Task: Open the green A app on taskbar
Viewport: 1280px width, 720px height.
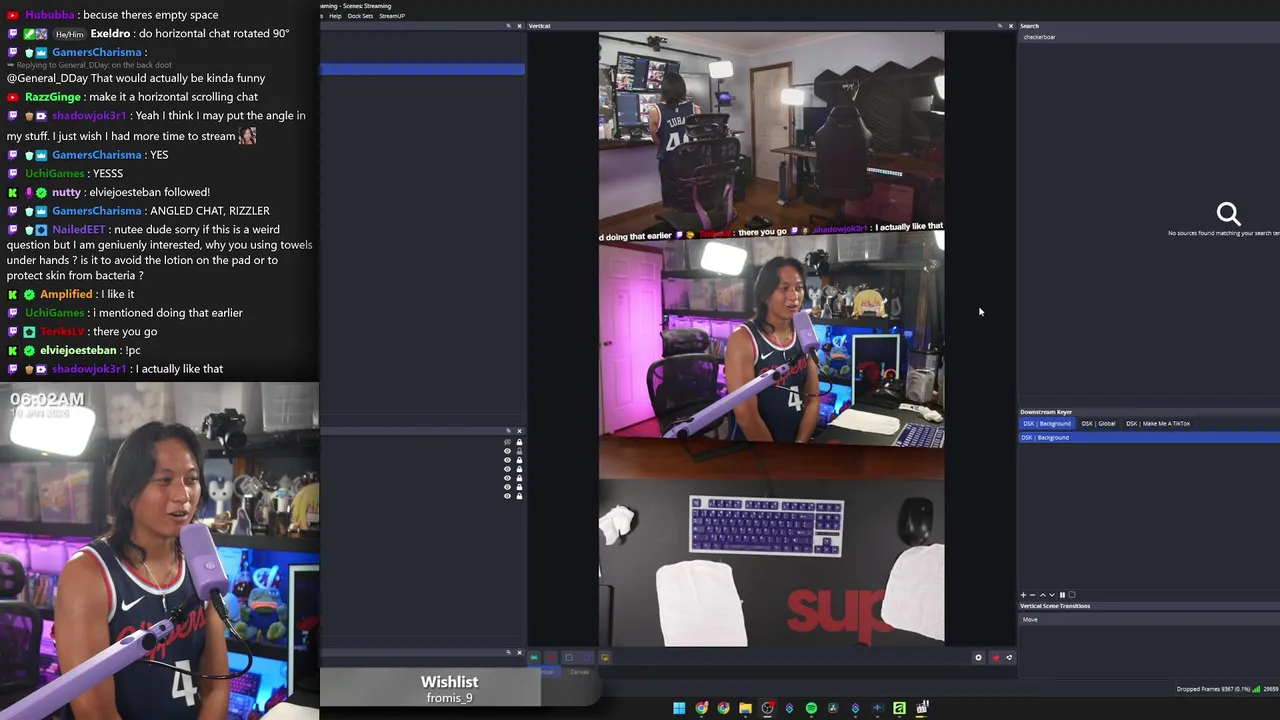Action: point(899,708)
